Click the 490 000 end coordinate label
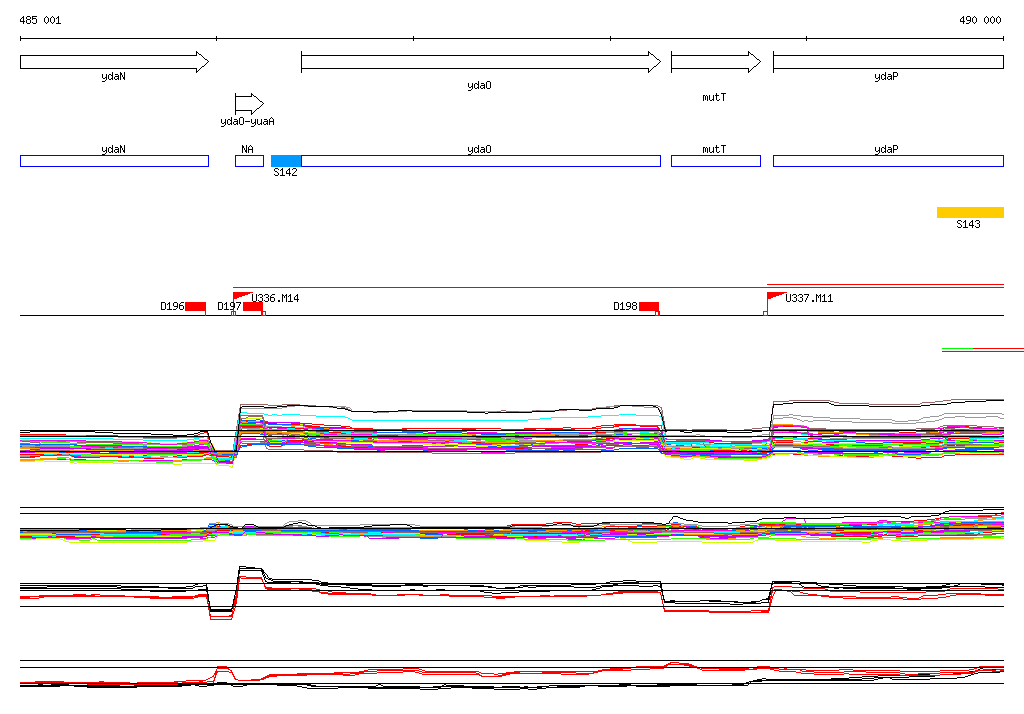The height and width of the screenshot is (714, 1024). click(980, 20)
